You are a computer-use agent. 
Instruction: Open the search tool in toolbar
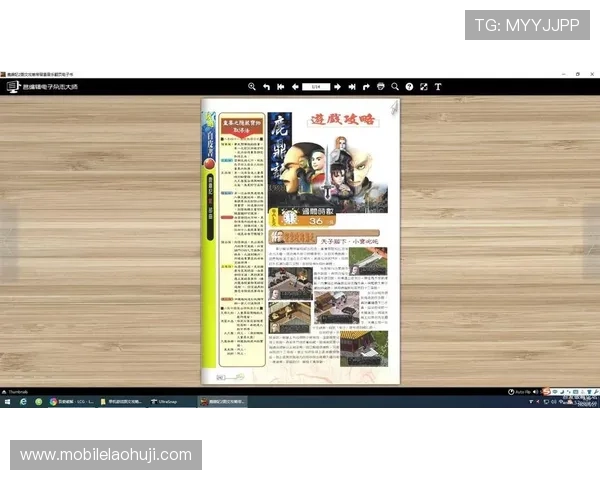pos(395,87)
